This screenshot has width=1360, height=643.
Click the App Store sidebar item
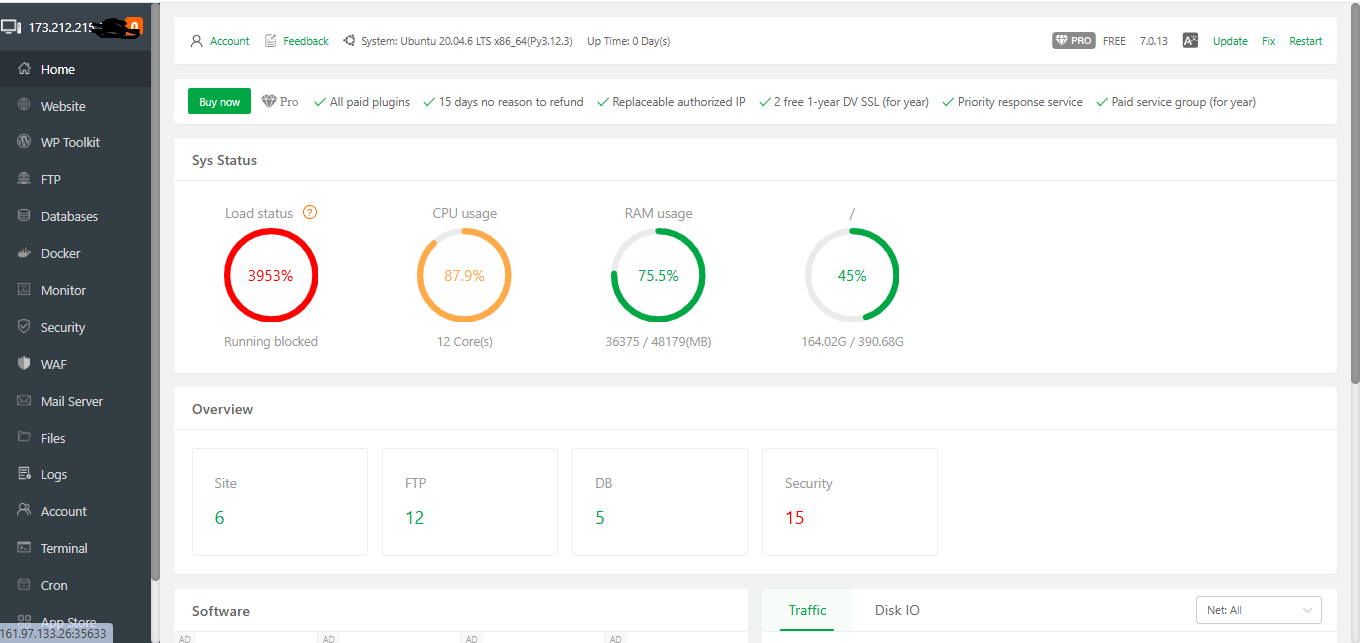(75, 622)
